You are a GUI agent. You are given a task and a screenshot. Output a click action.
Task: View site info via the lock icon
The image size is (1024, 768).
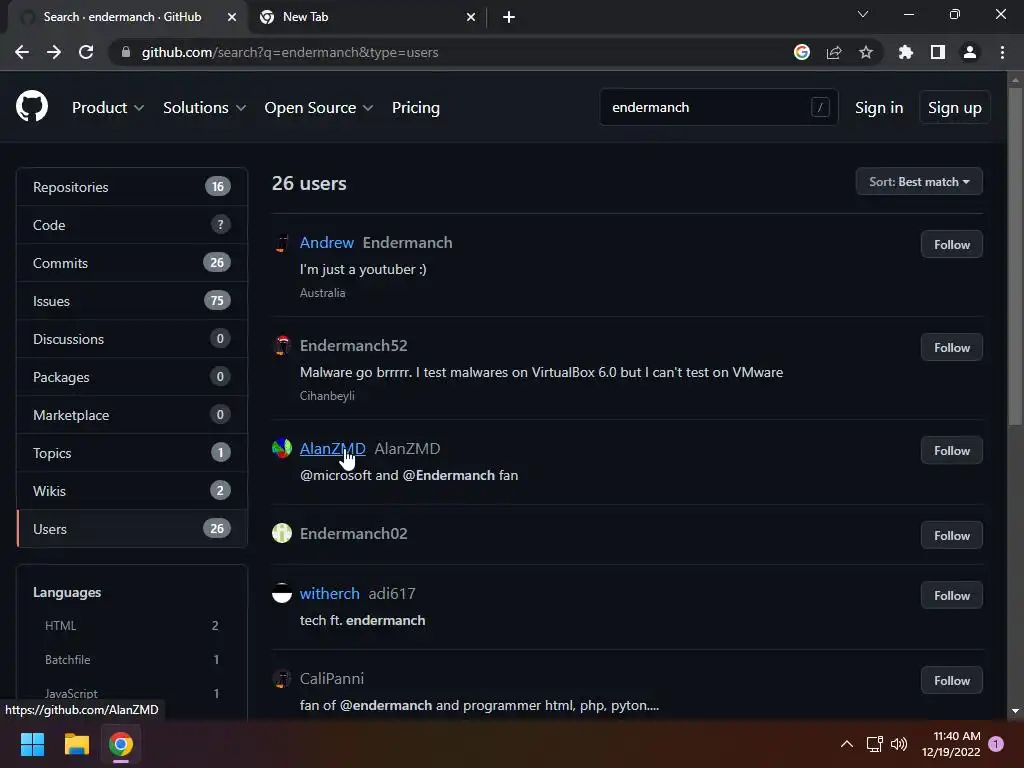126,52
